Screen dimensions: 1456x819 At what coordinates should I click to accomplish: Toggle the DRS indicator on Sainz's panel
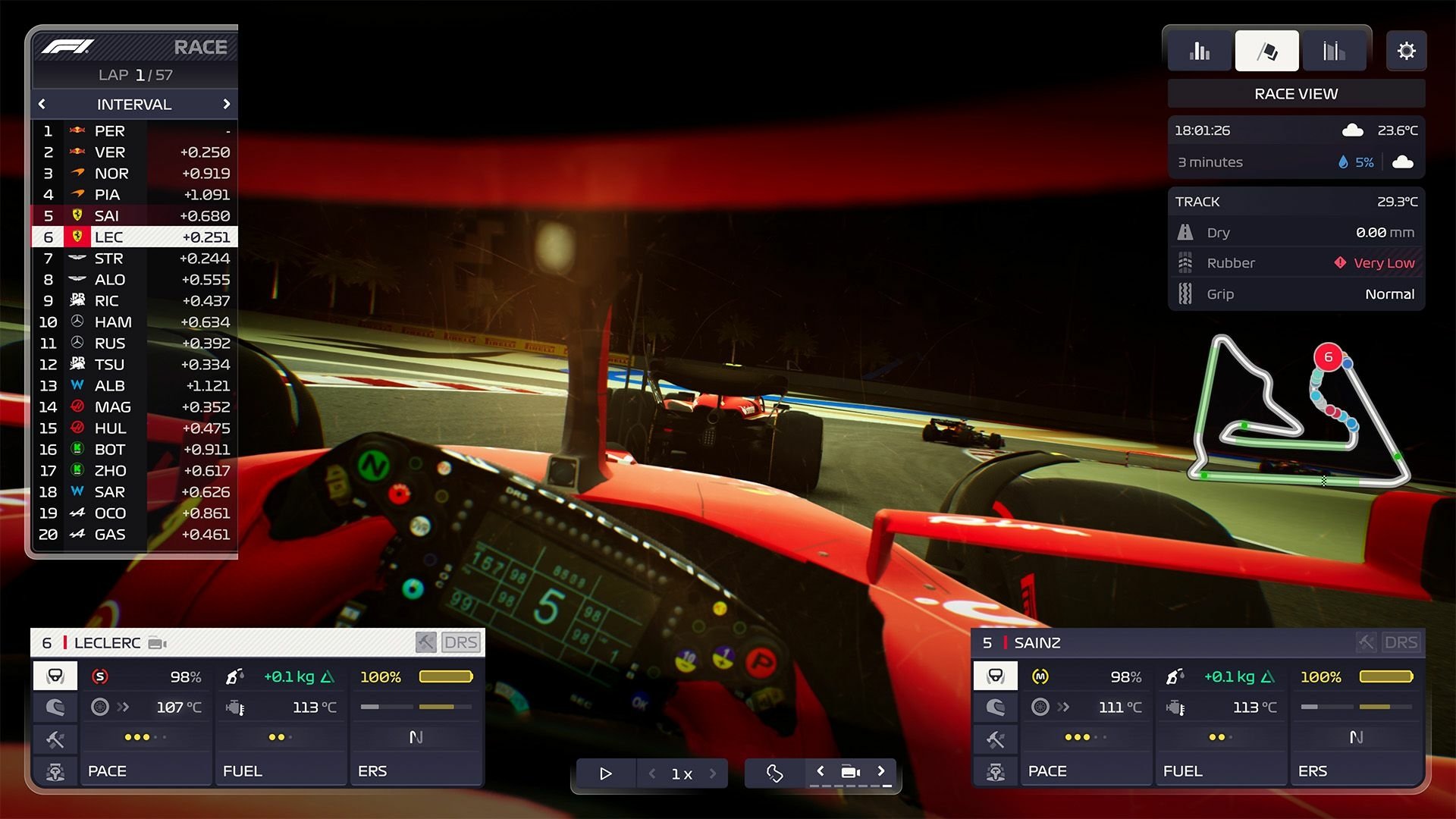tap(1402, 642)
